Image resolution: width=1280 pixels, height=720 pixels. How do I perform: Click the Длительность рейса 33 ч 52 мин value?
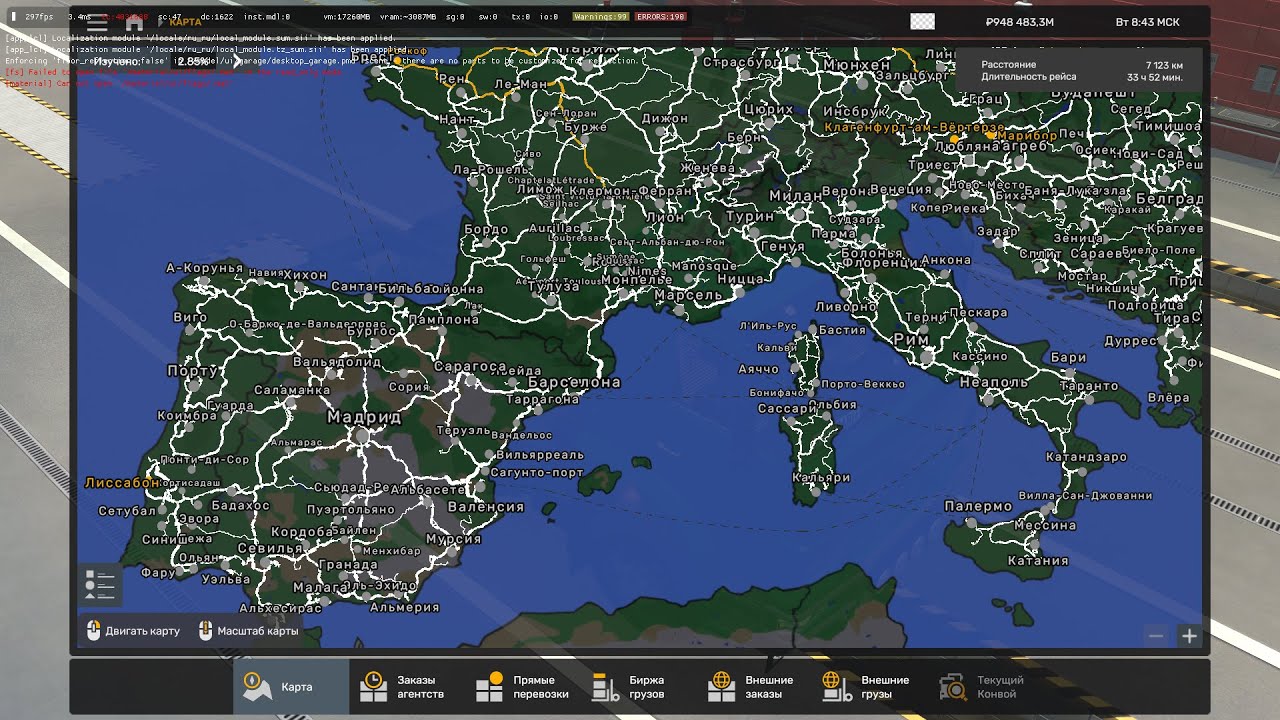(x=1155, y=77)
